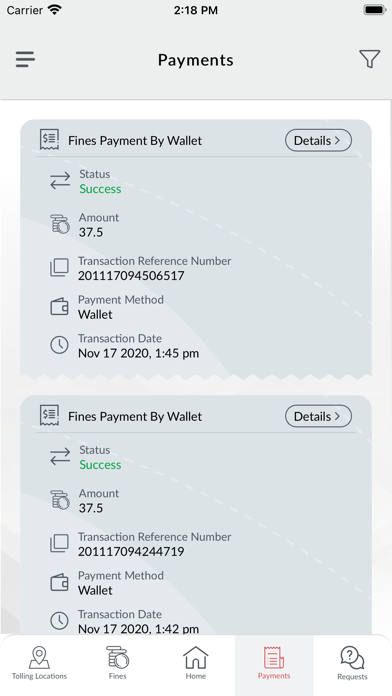Tap the first card title Fines Payment By Wallet
This screenshot has height=696, width=392.
[135, 141]
